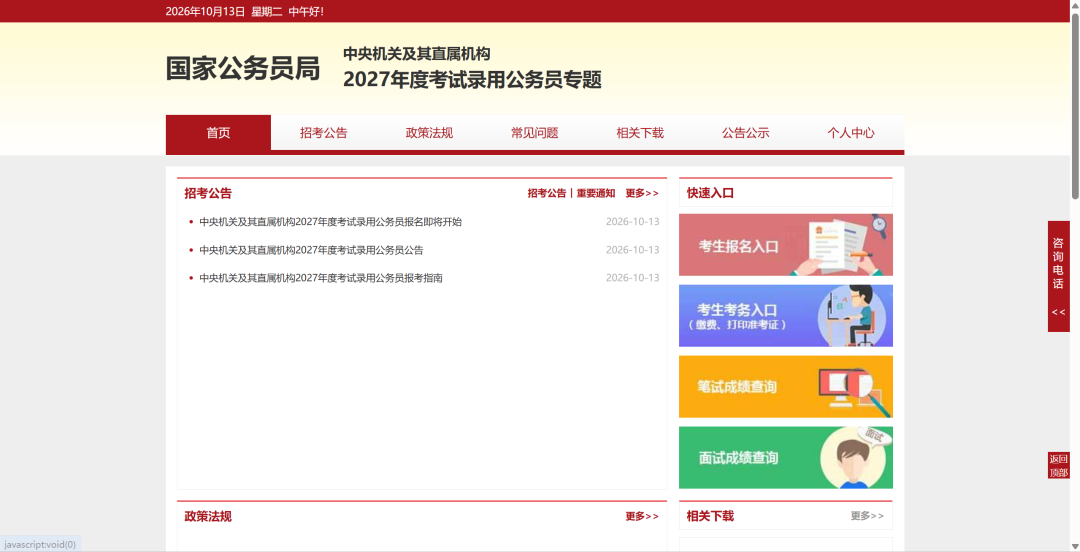
Task: Click the 快速入口 panel heading
Action: click(710, 194)
